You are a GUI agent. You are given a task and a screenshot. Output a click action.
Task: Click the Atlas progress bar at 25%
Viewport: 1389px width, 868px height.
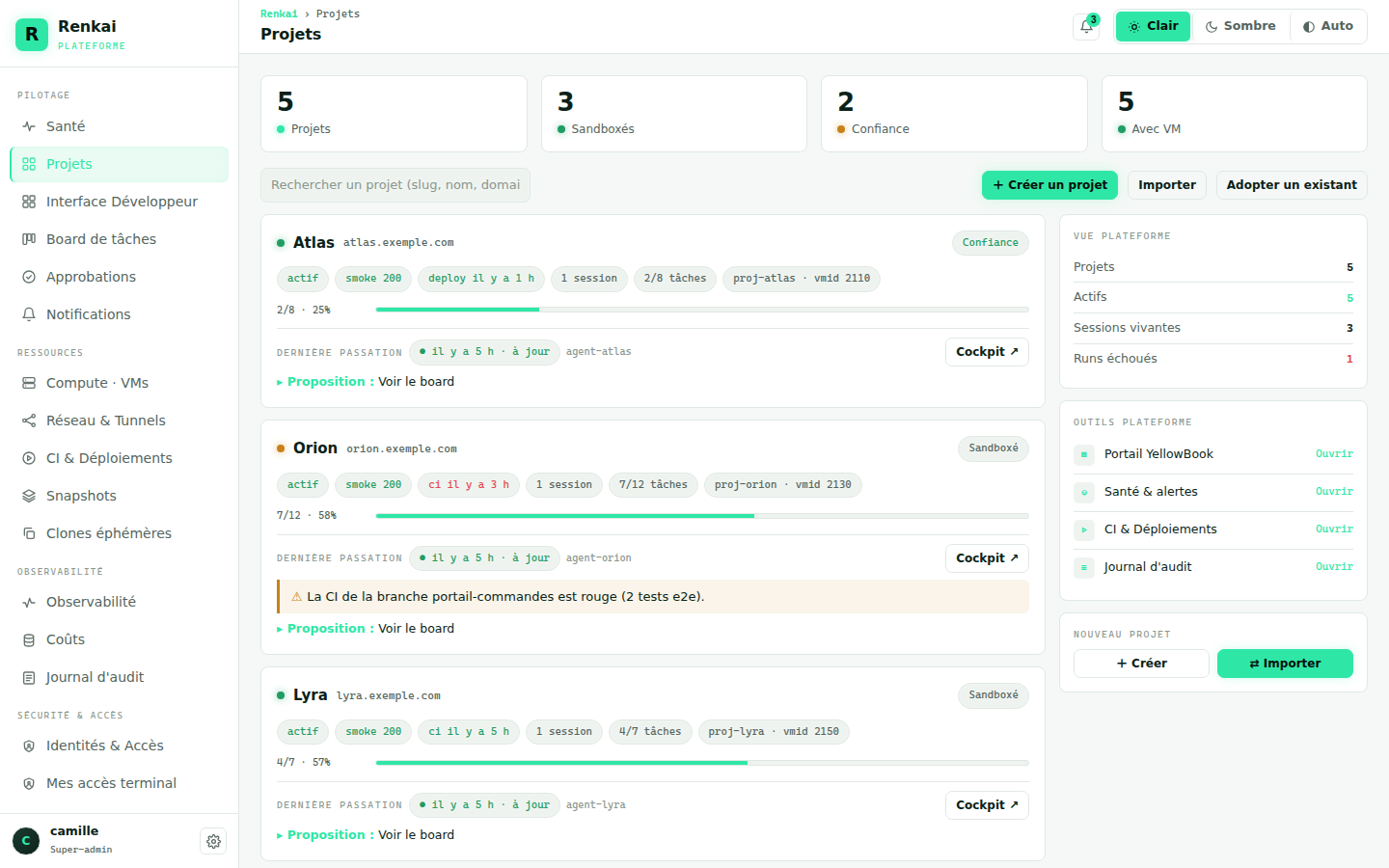[702, 310]
